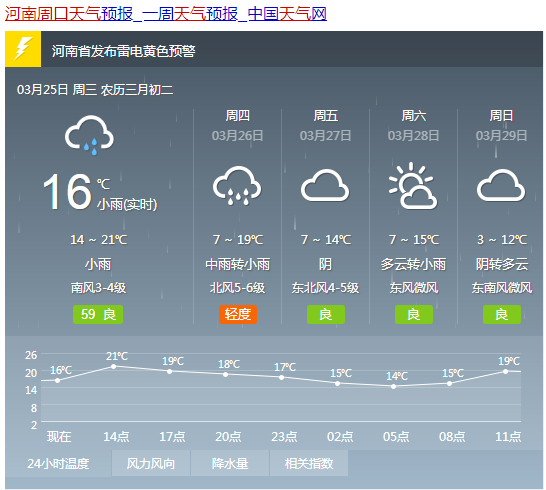Click the 14℃ chart point at 05点
546x490 pixels.
[393, 387]
